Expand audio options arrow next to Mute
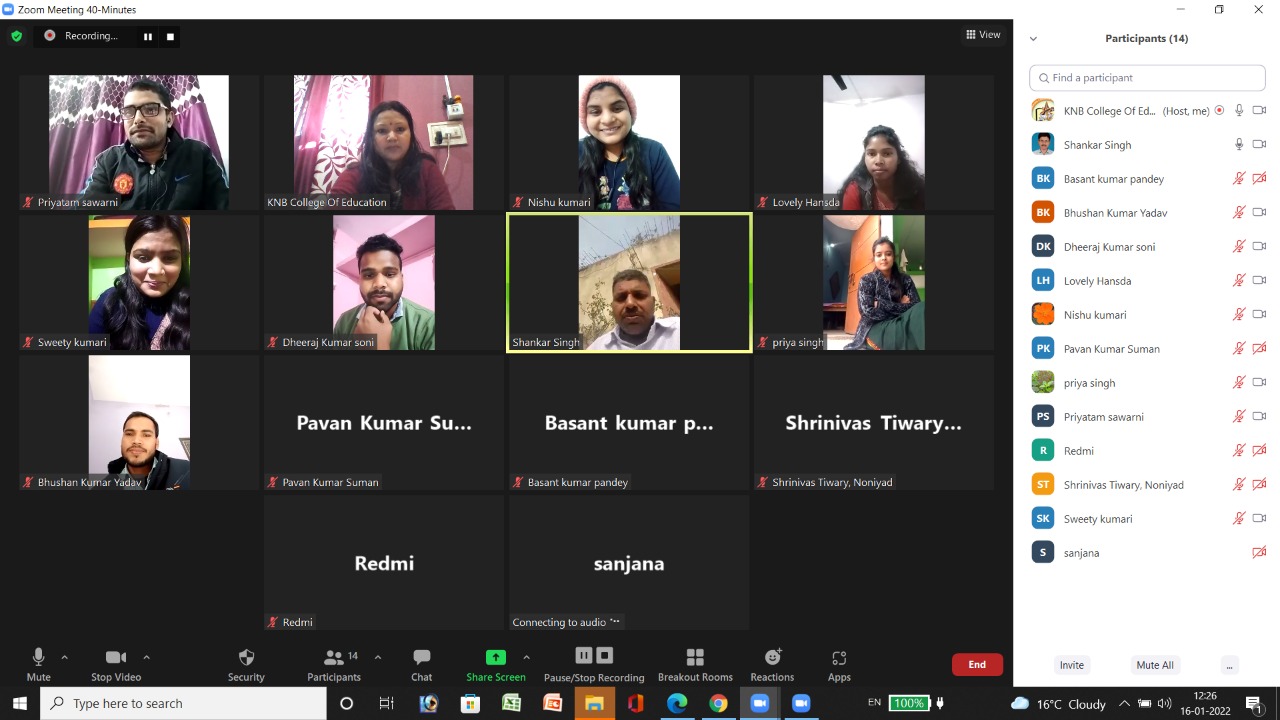Image resolution: width=1280 pixels, height=720 pixels. (65, 657)
